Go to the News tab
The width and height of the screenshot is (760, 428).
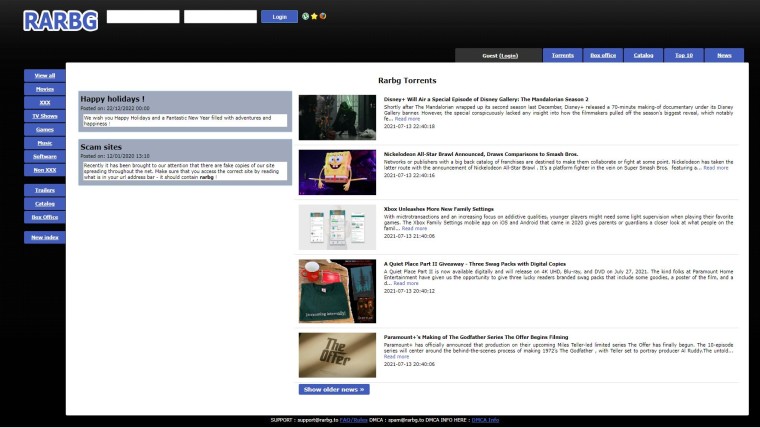click(x=724, y=55)
